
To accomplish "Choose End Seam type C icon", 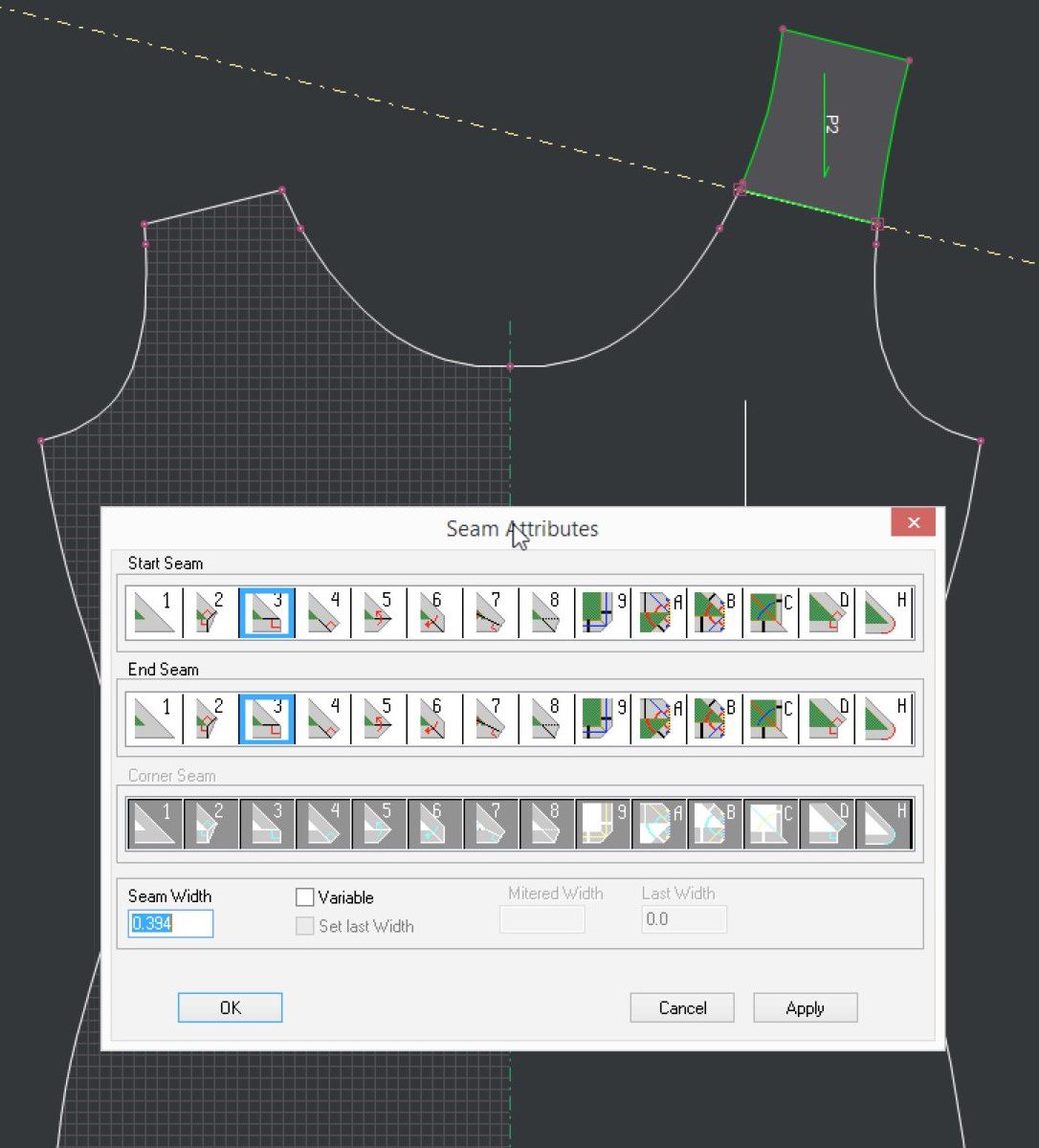I will click(770, 719).
